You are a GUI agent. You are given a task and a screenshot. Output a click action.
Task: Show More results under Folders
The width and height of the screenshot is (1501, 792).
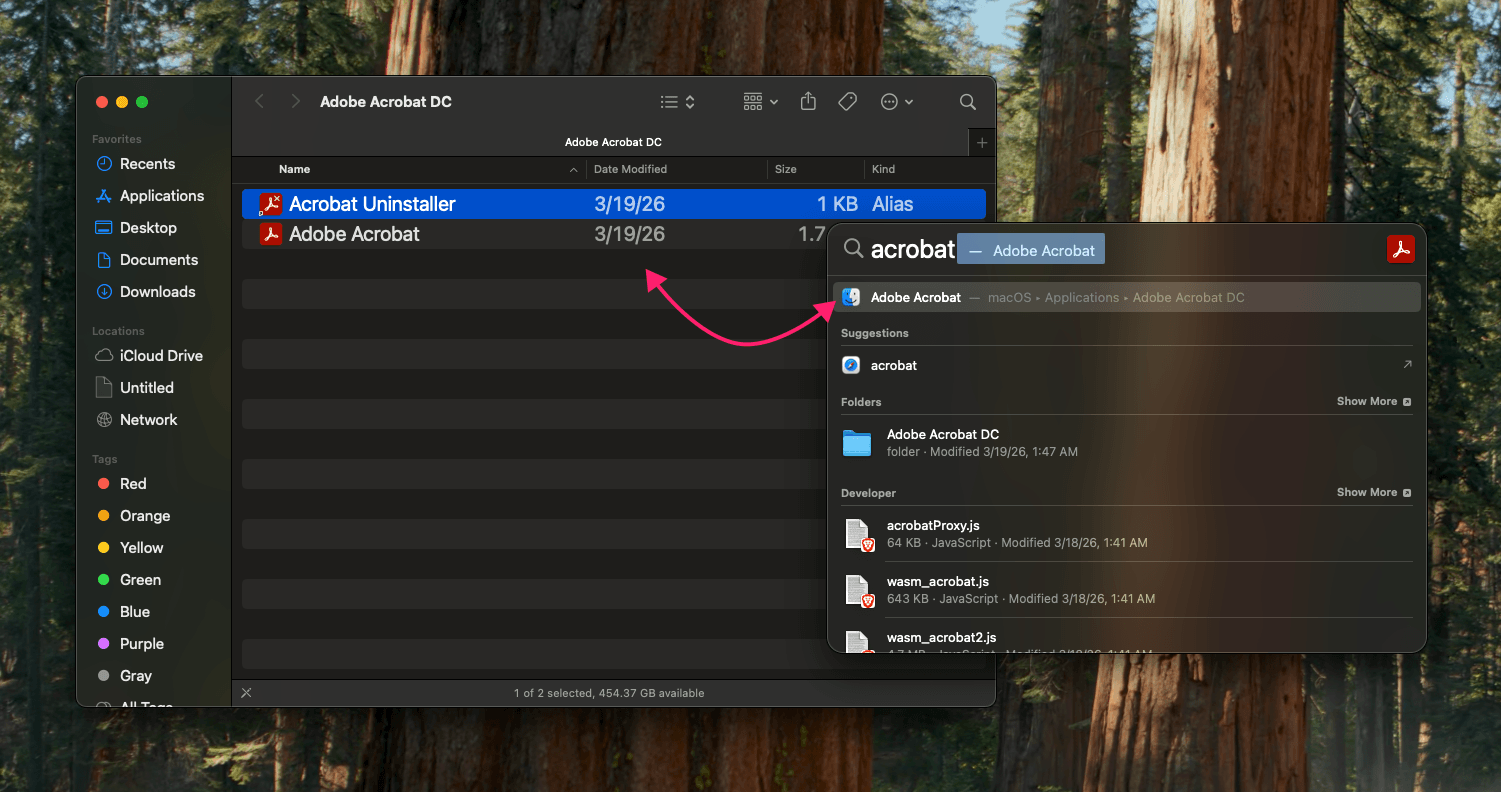pyautogui.click(x=1374, y=401)
